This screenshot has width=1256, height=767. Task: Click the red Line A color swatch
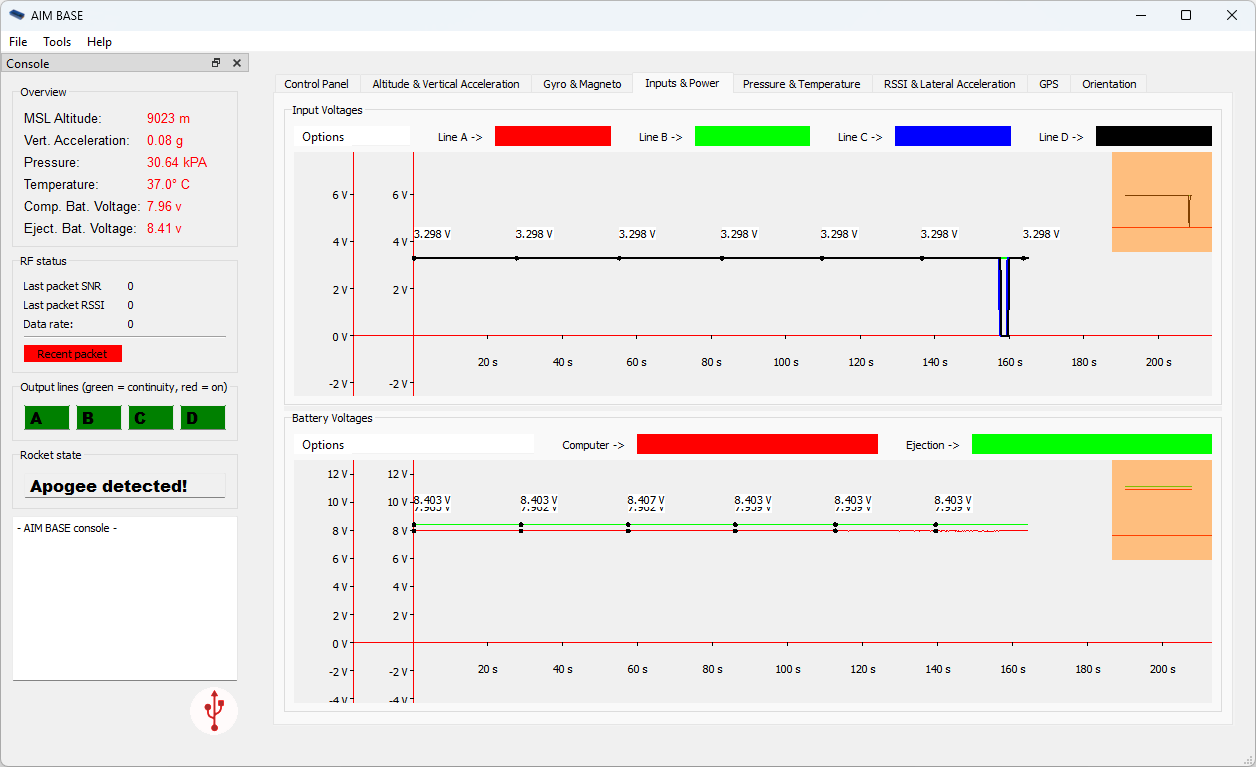tap(553, 136)
